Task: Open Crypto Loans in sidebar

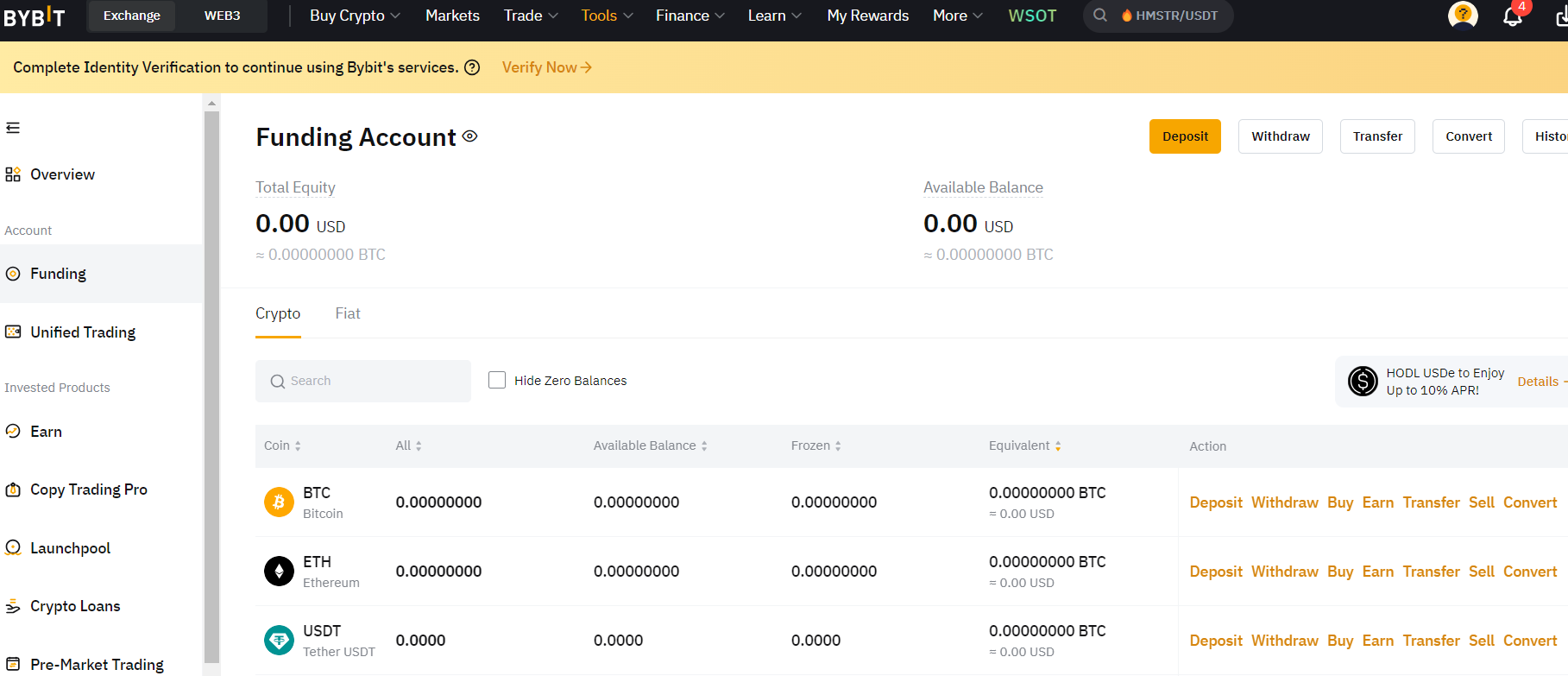Action: coord(75,606)
